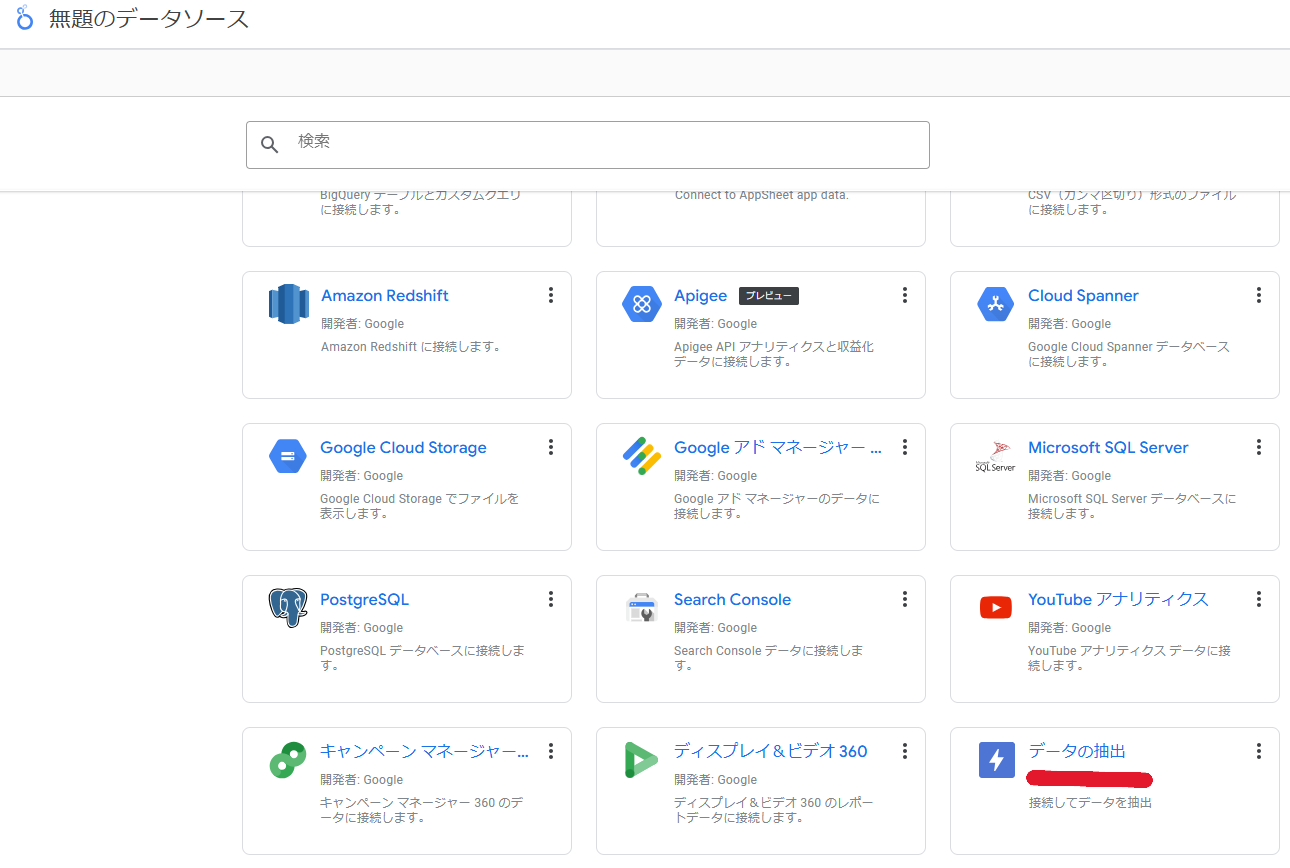Click the Search Console データに接続 description
The width and height of the screenshot is (1290, 868).
click(769, 658)
